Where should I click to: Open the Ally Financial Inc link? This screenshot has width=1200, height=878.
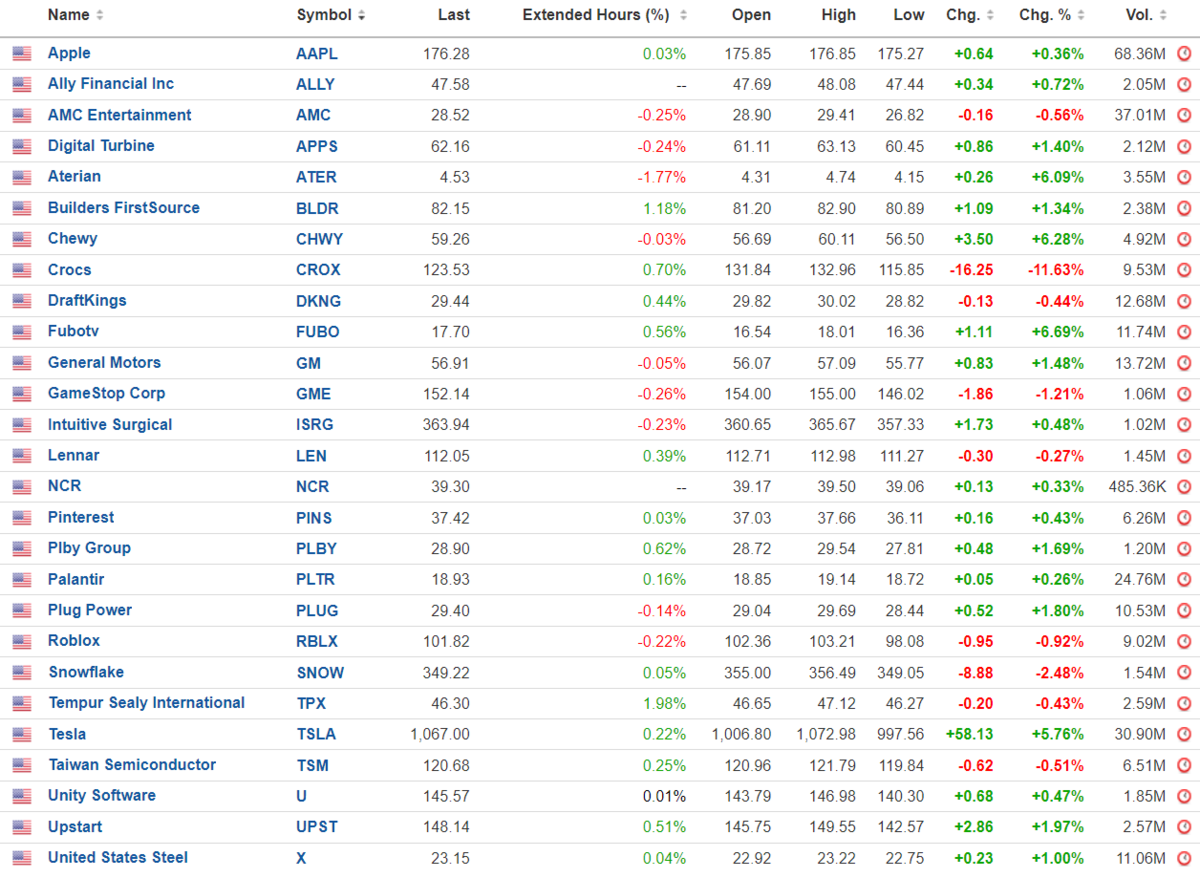(x=111, y=84)
